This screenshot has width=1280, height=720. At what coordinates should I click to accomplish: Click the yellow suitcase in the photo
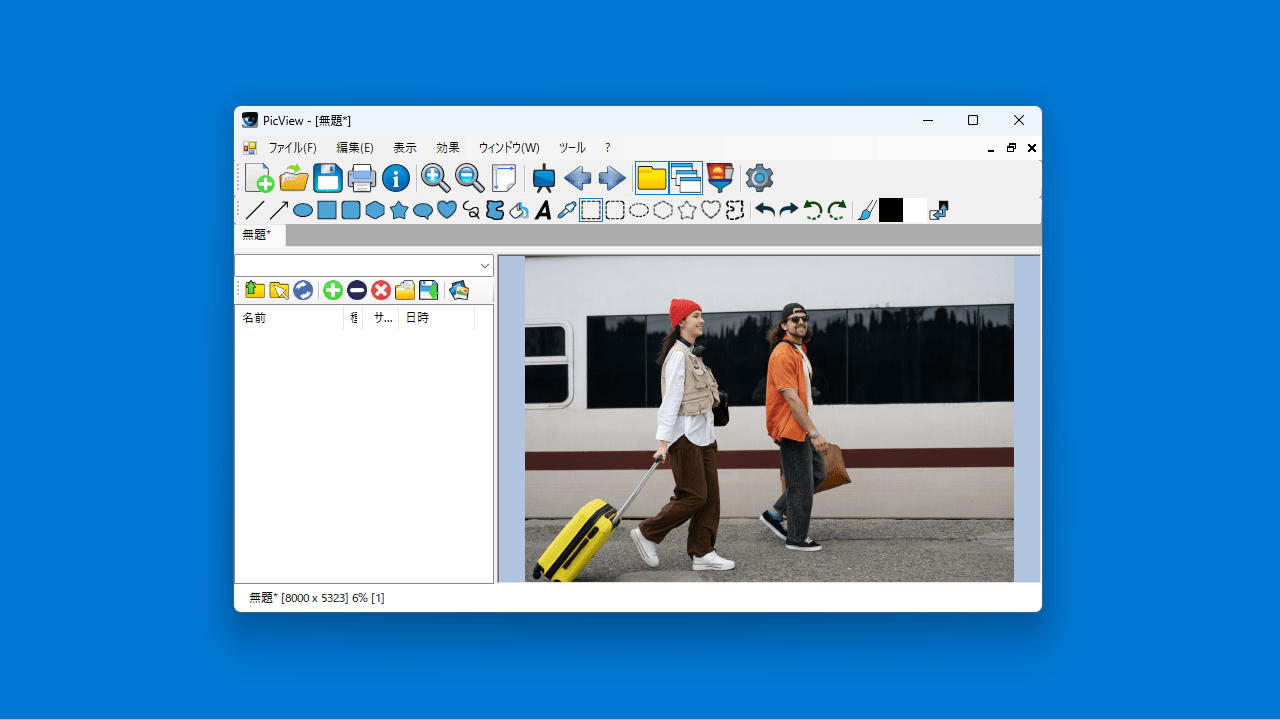pos(580,537)
